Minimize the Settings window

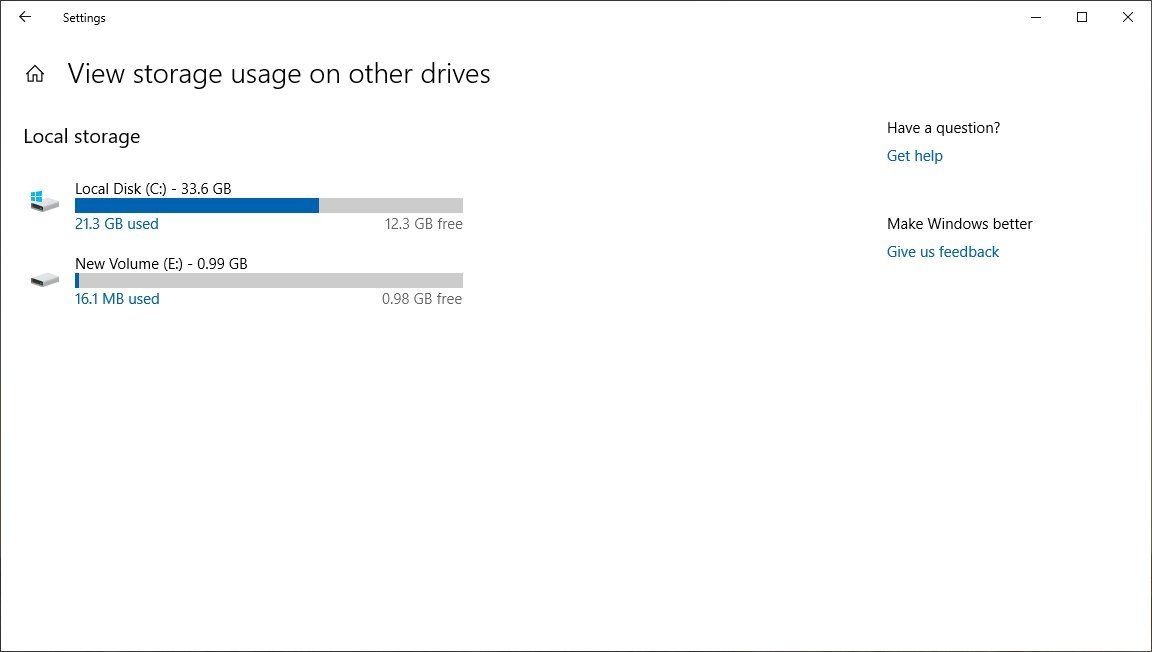[1036, 17]
